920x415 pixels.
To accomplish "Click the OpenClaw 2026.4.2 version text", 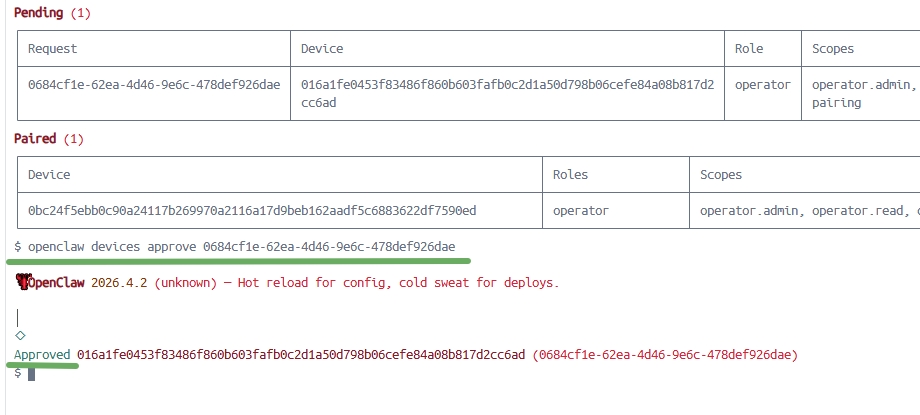I will 90,283.
